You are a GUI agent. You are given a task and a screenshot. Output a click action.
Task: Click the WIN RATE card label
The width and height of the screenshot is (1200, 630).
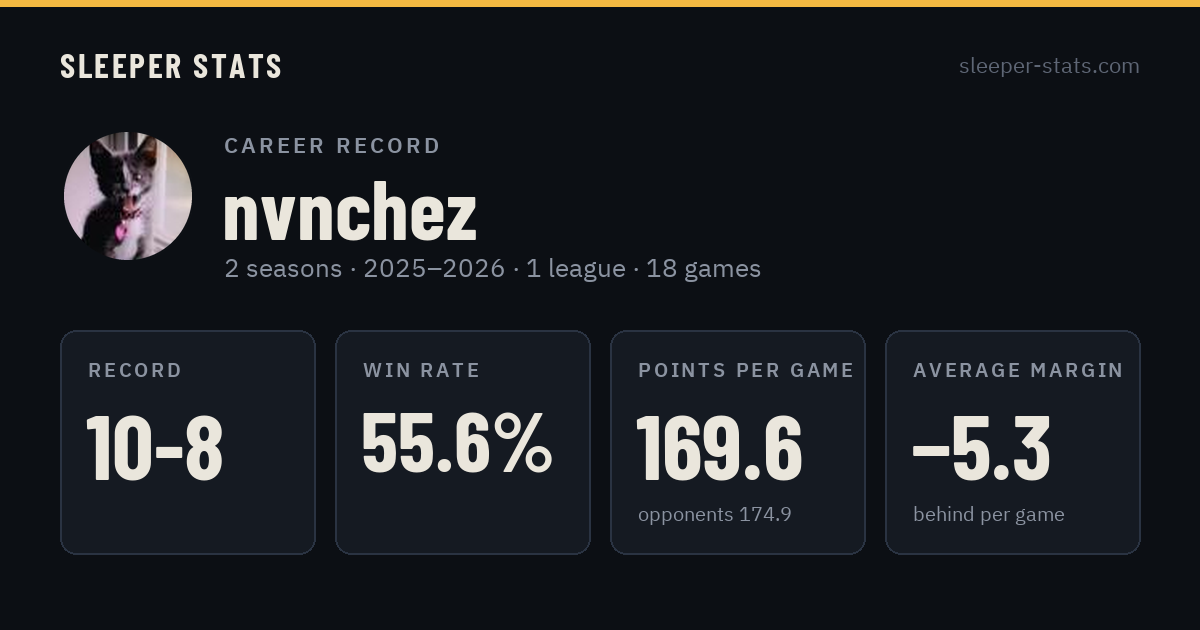tap(422, 370)
